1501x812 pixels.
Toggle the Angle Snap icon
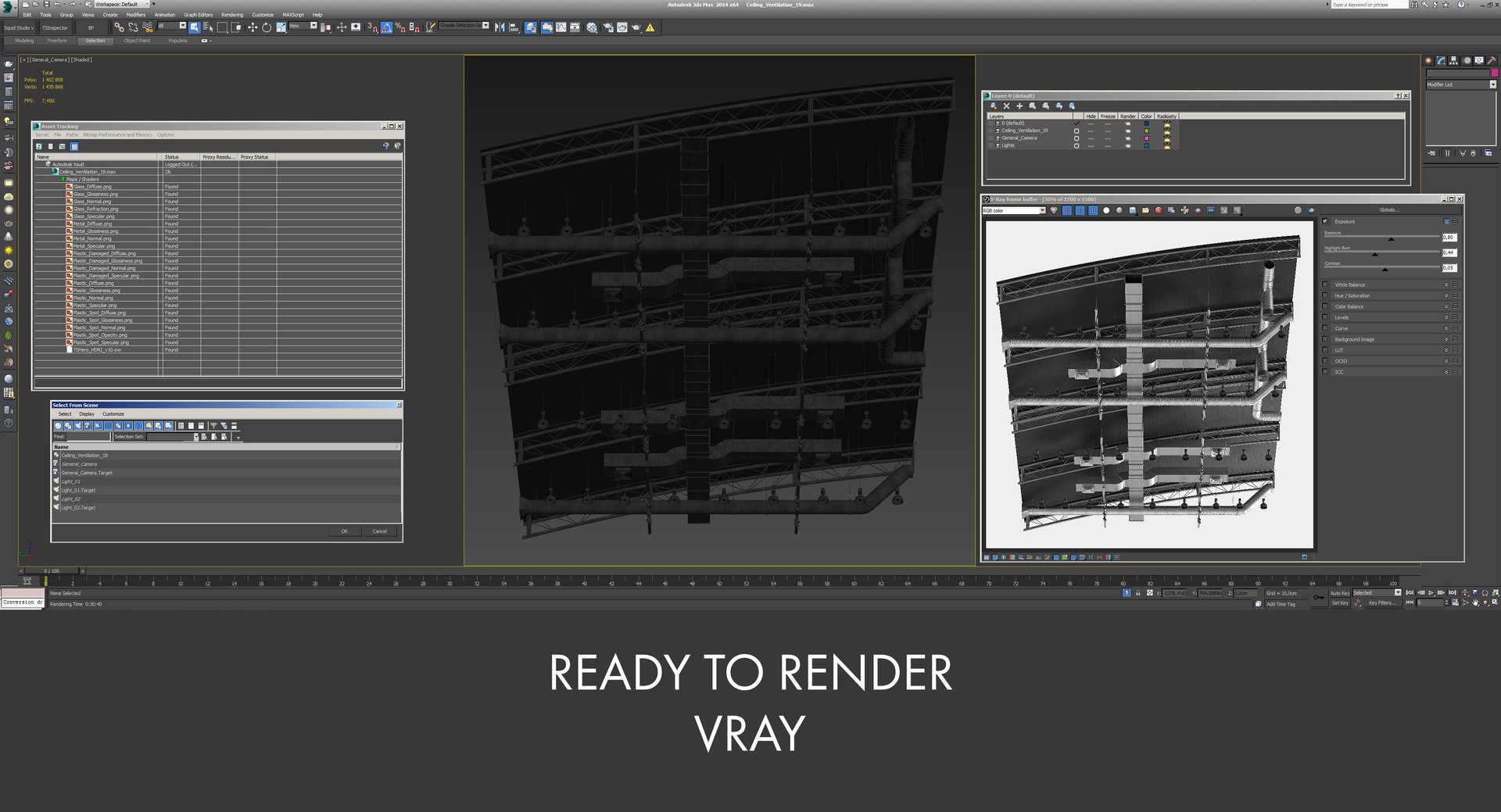coord(386,27)
